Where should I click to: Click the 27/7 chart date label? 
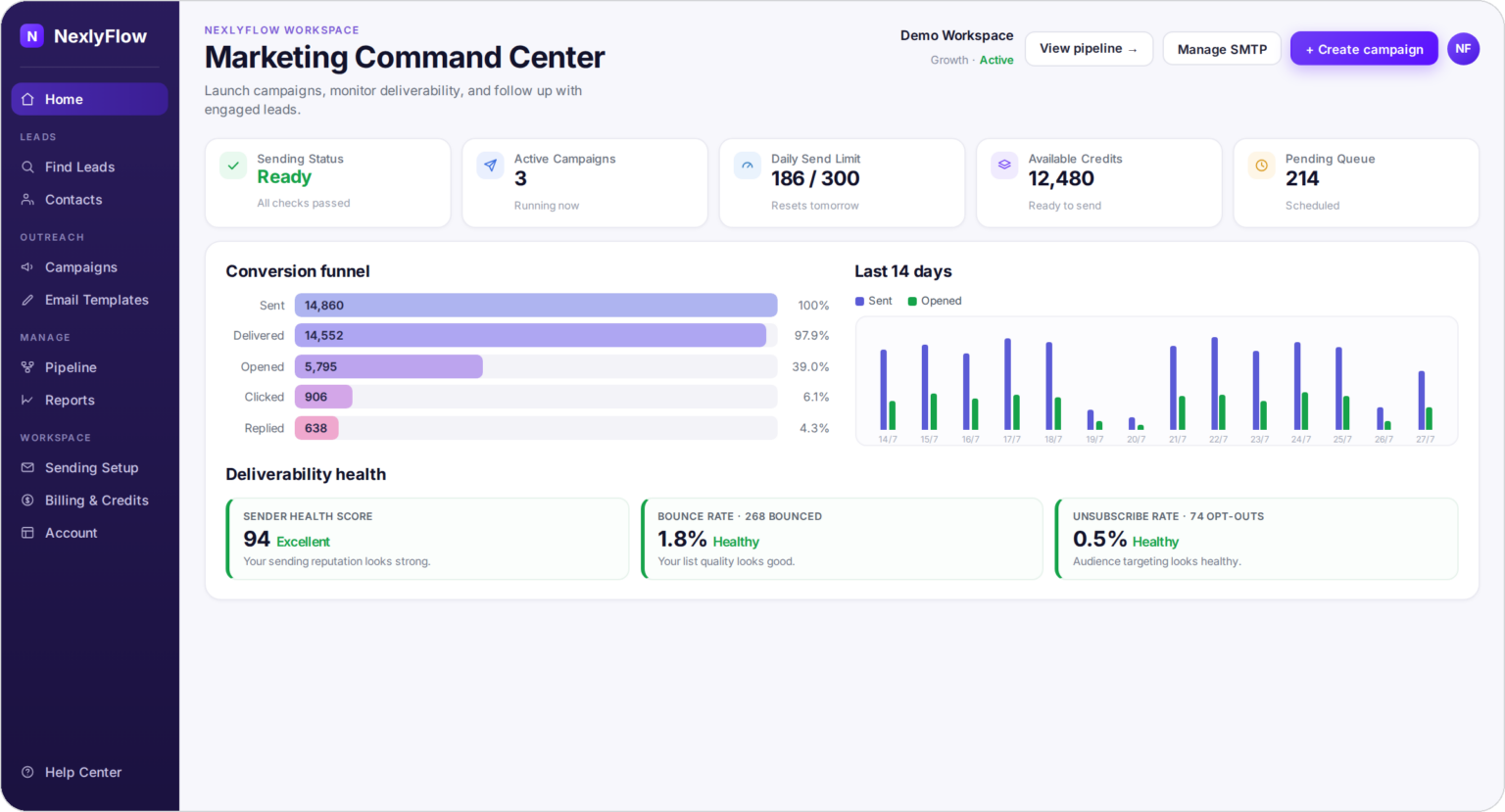click(x=1425, y=439)
